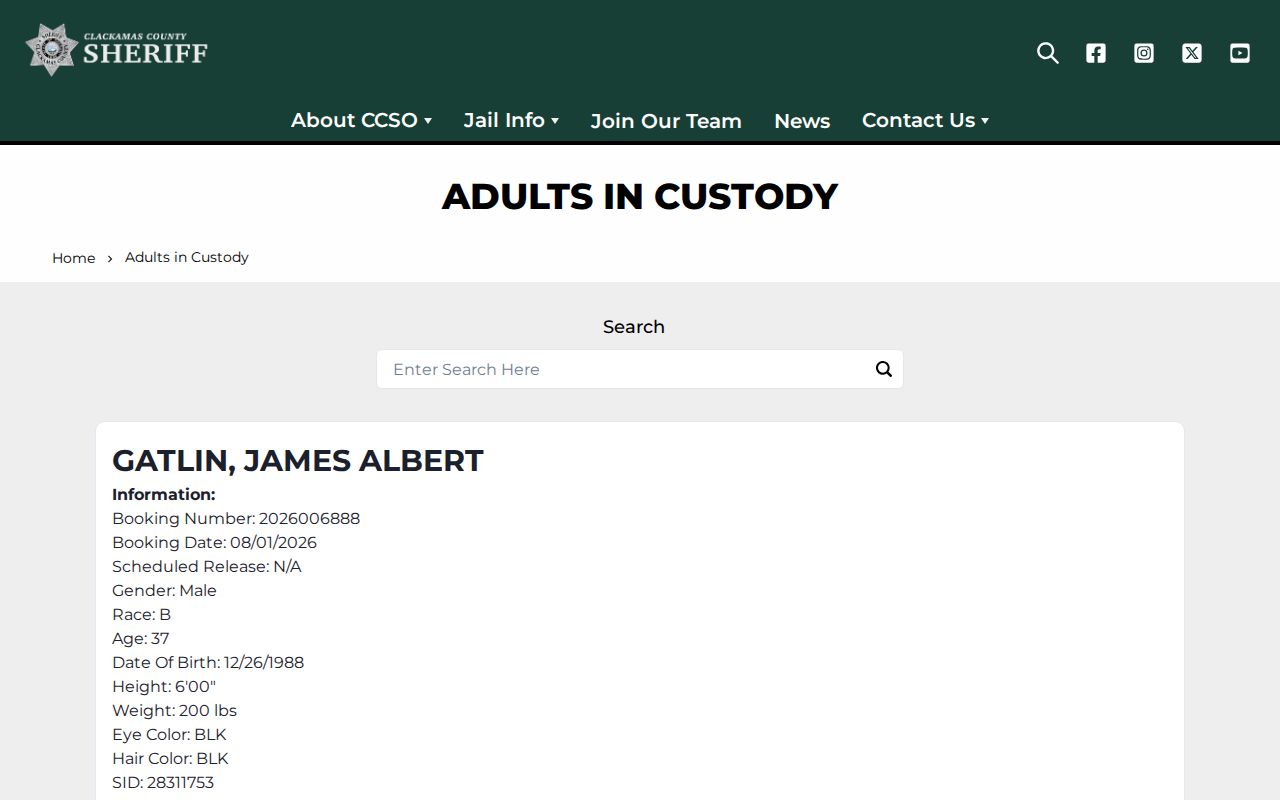Expand the Contact Us menu

pyautogui.click(x=925, y=120)
